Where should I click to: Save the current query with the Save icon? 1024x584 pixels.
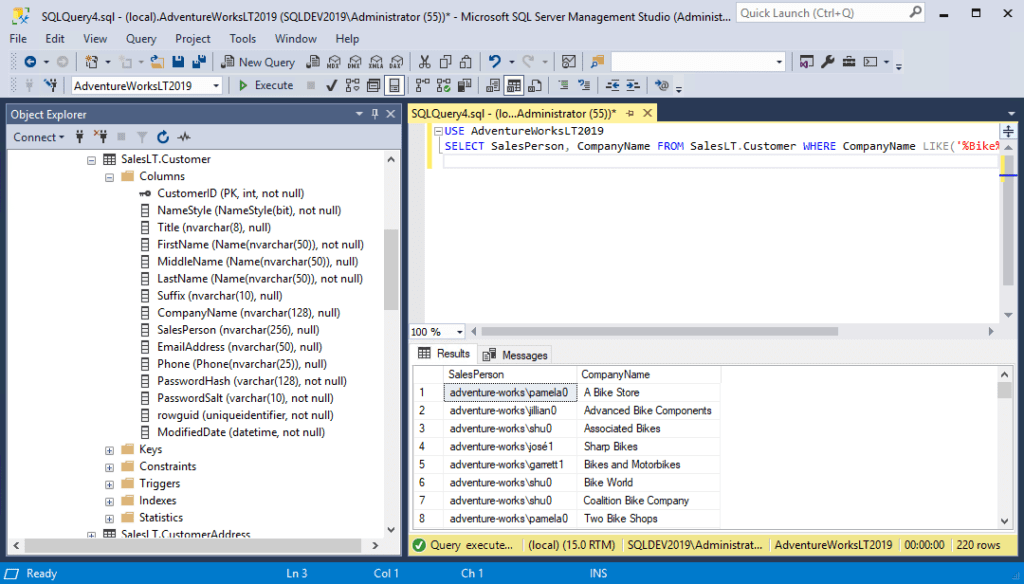click(x=178, y=62)
